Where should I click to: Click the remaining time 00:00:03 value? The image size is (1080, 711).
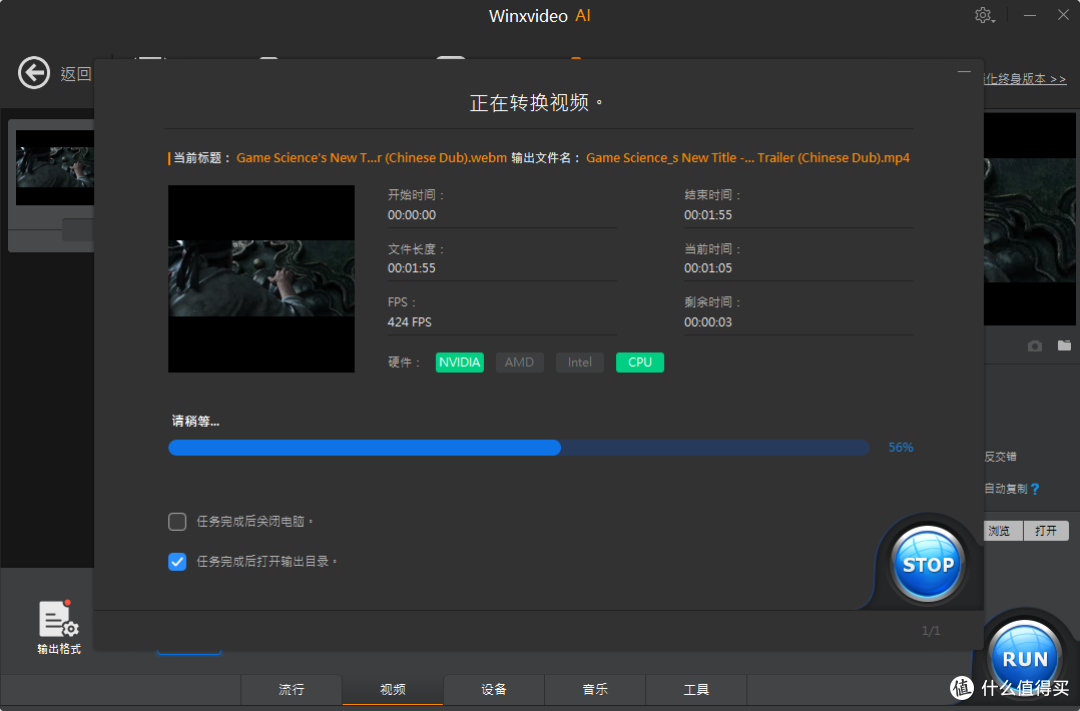(707, 322)
